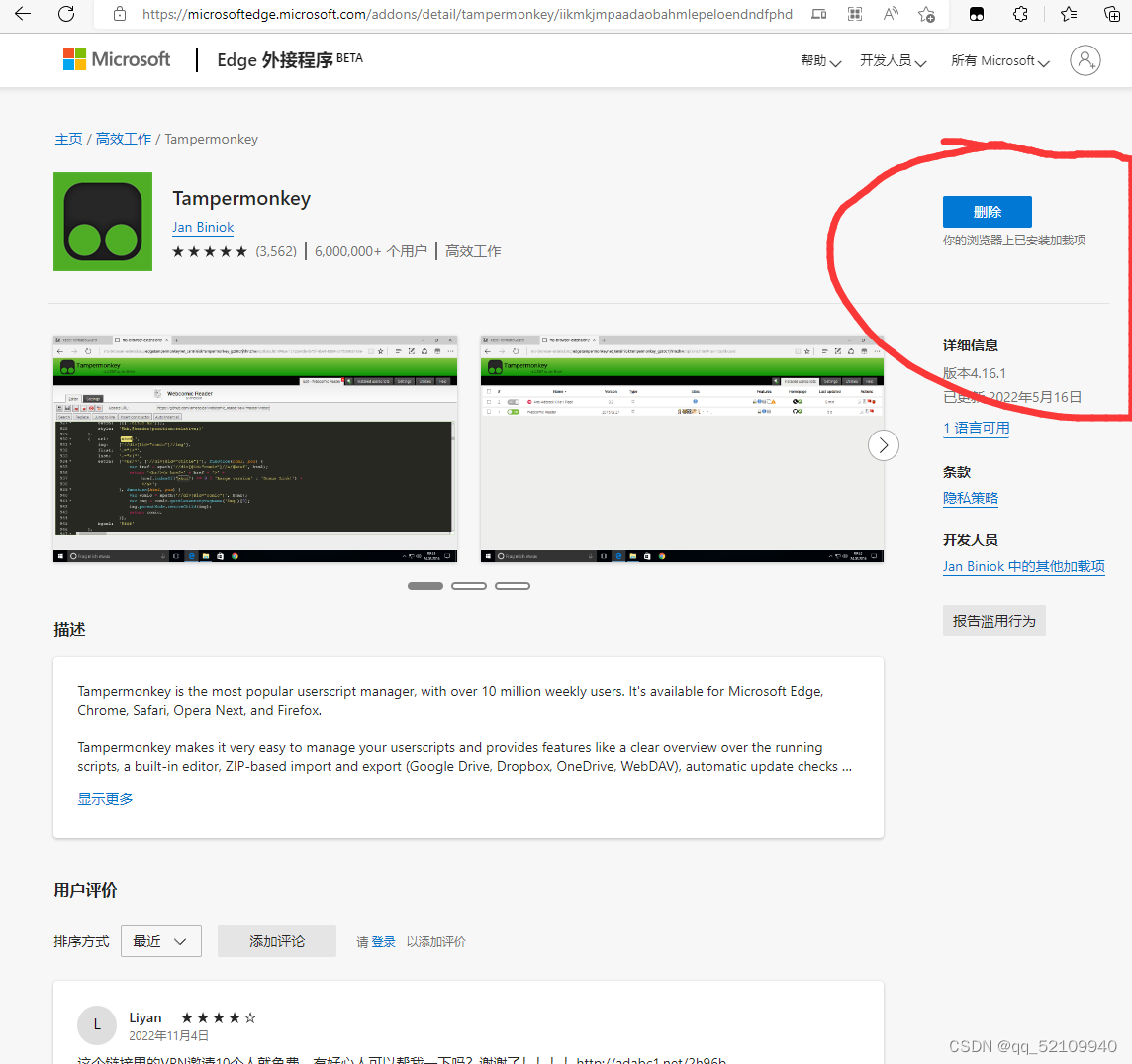The height and width of the screenshot is (1064, 1132).
Task: Reload the page with the refresh icon
Action: (x=66, y=14)
